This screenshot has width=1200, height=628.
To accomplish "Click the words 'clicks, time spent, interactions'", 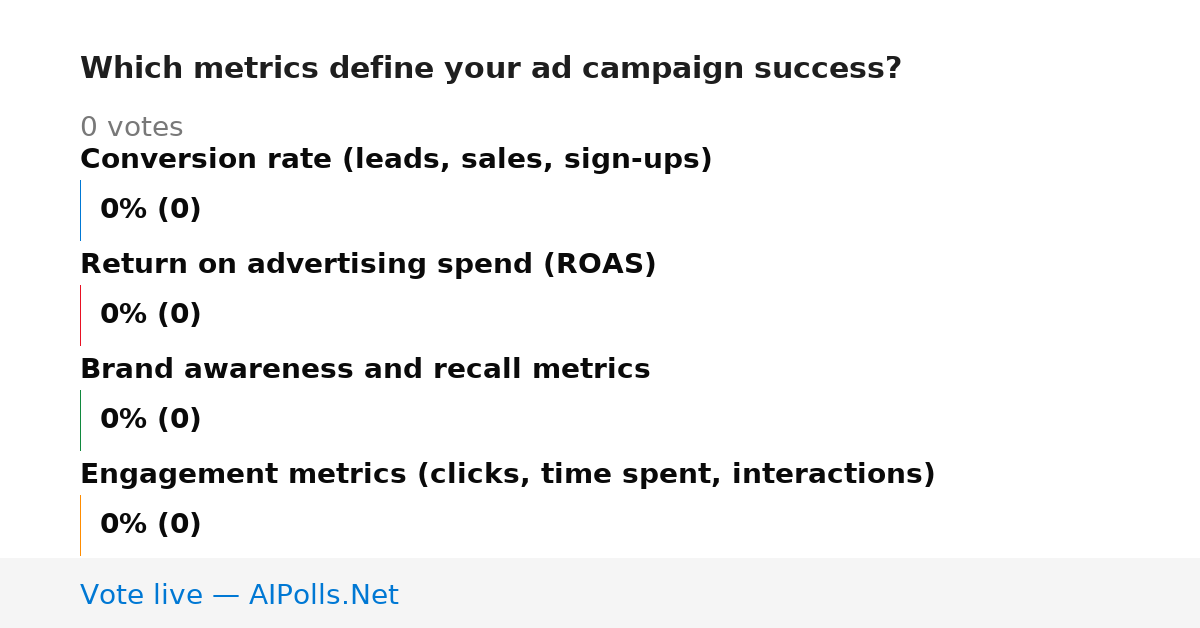I will pos(676,475).
